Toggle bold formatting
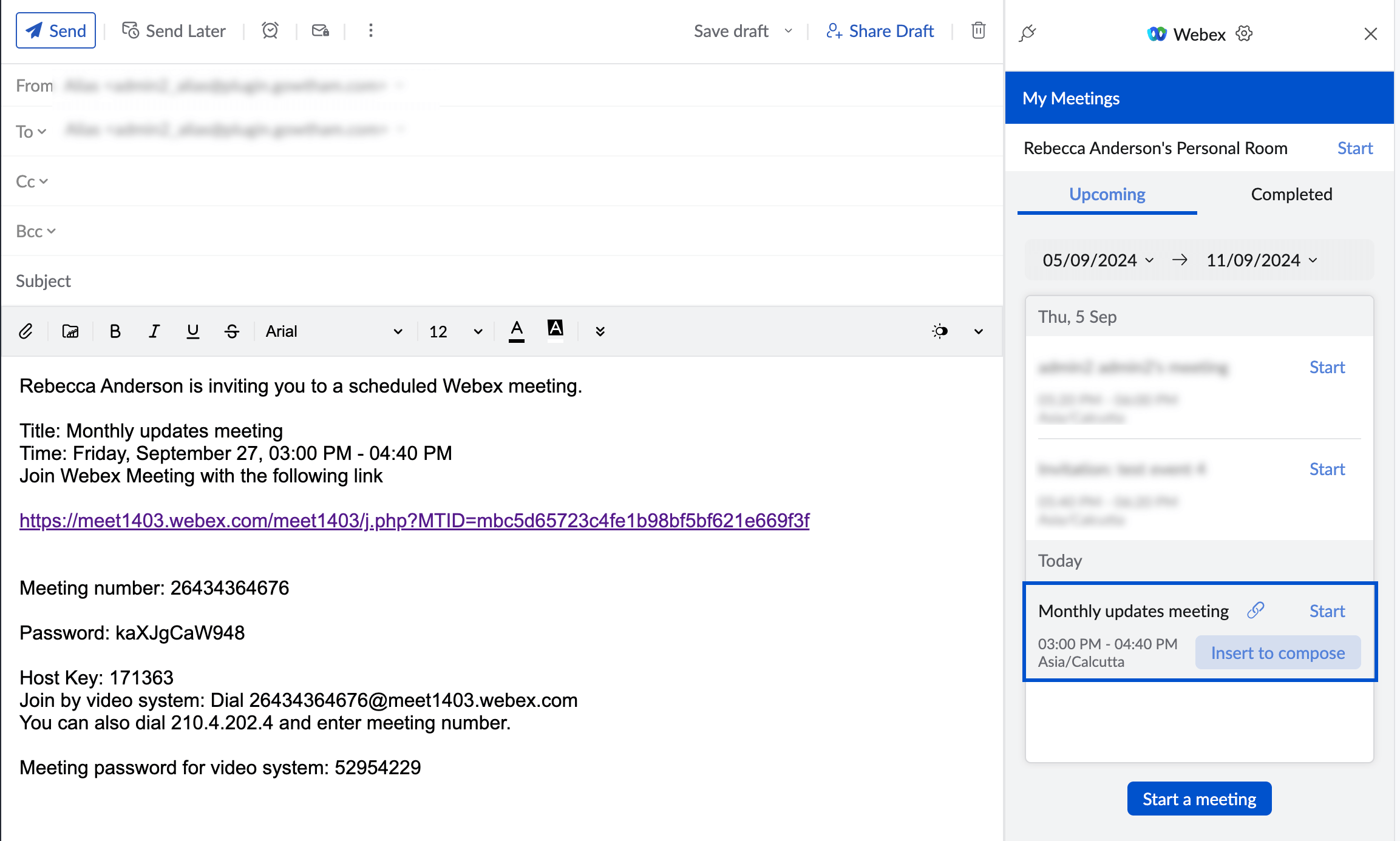Image resolution: width=1400 pixels, height=841 pixels. point(115,331)
